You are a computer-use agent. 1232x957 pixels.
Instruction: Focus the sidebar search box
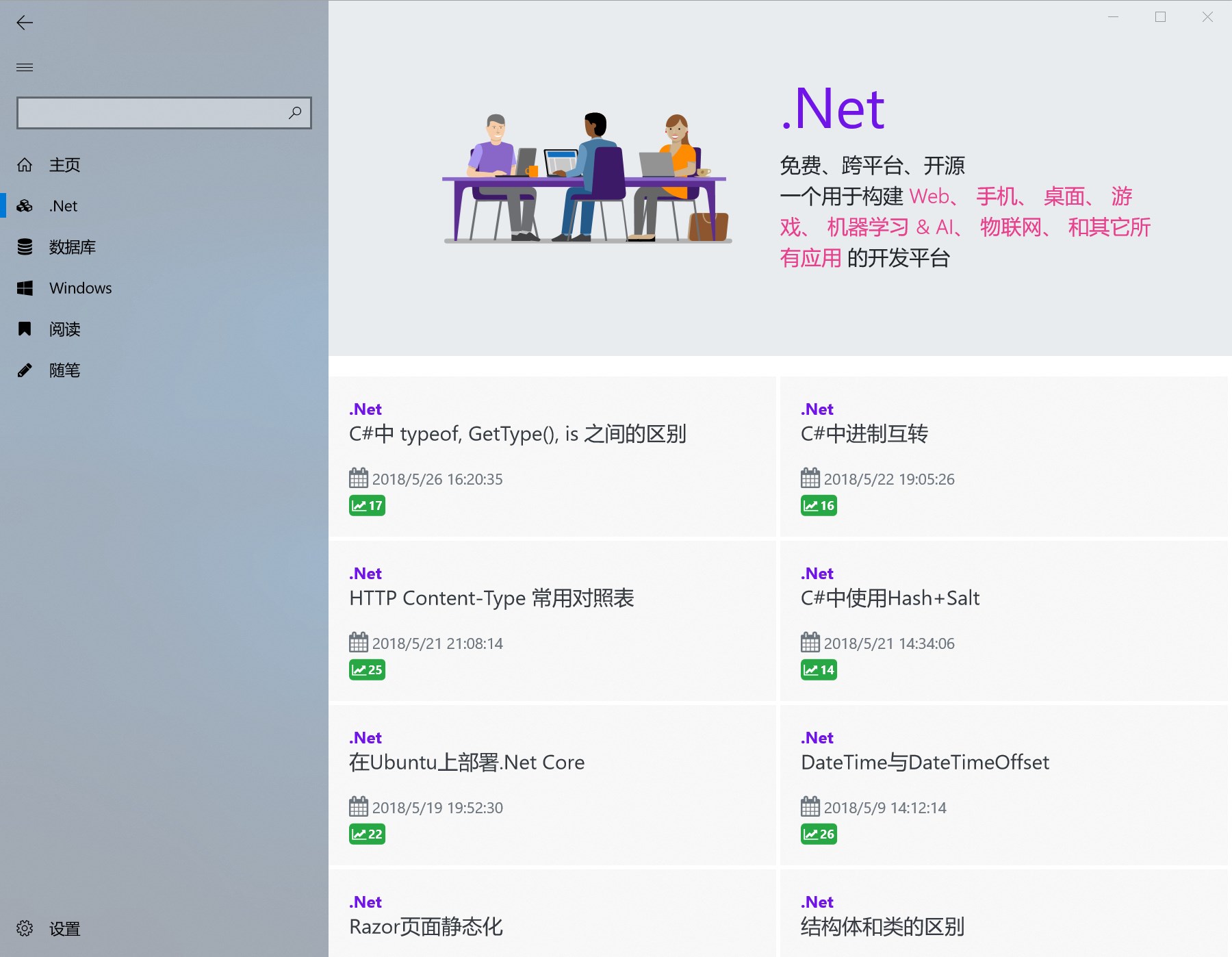(x=164, y=113)
